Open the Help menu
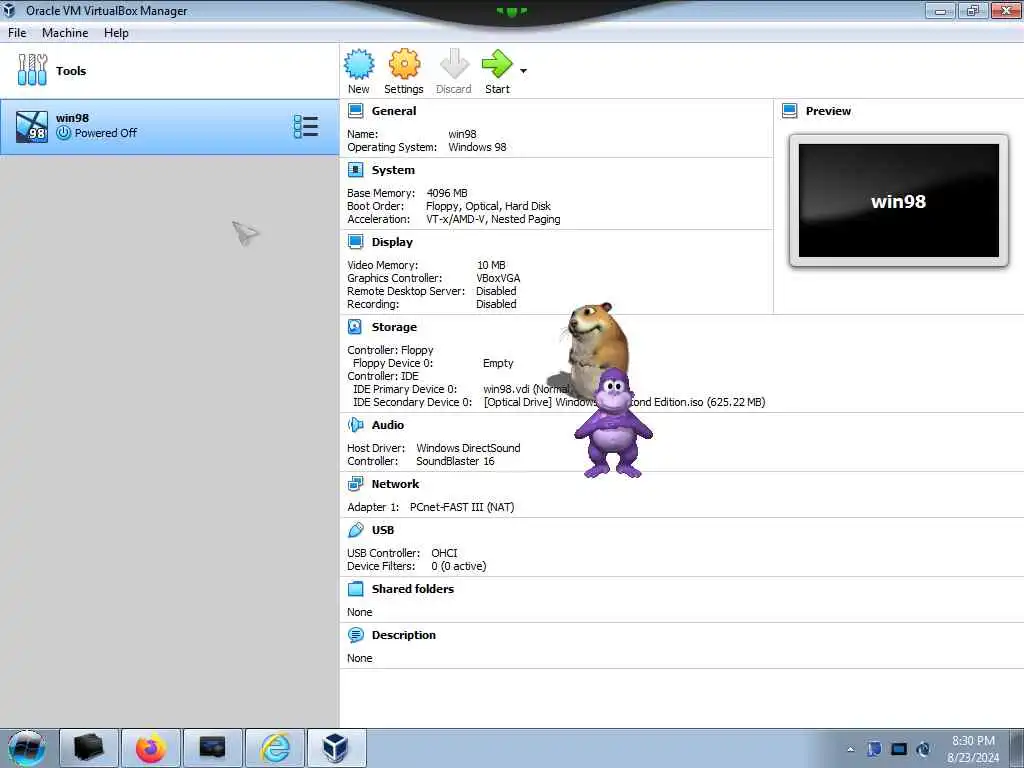Screen dimensions: 1024x768 pos(116,33)
